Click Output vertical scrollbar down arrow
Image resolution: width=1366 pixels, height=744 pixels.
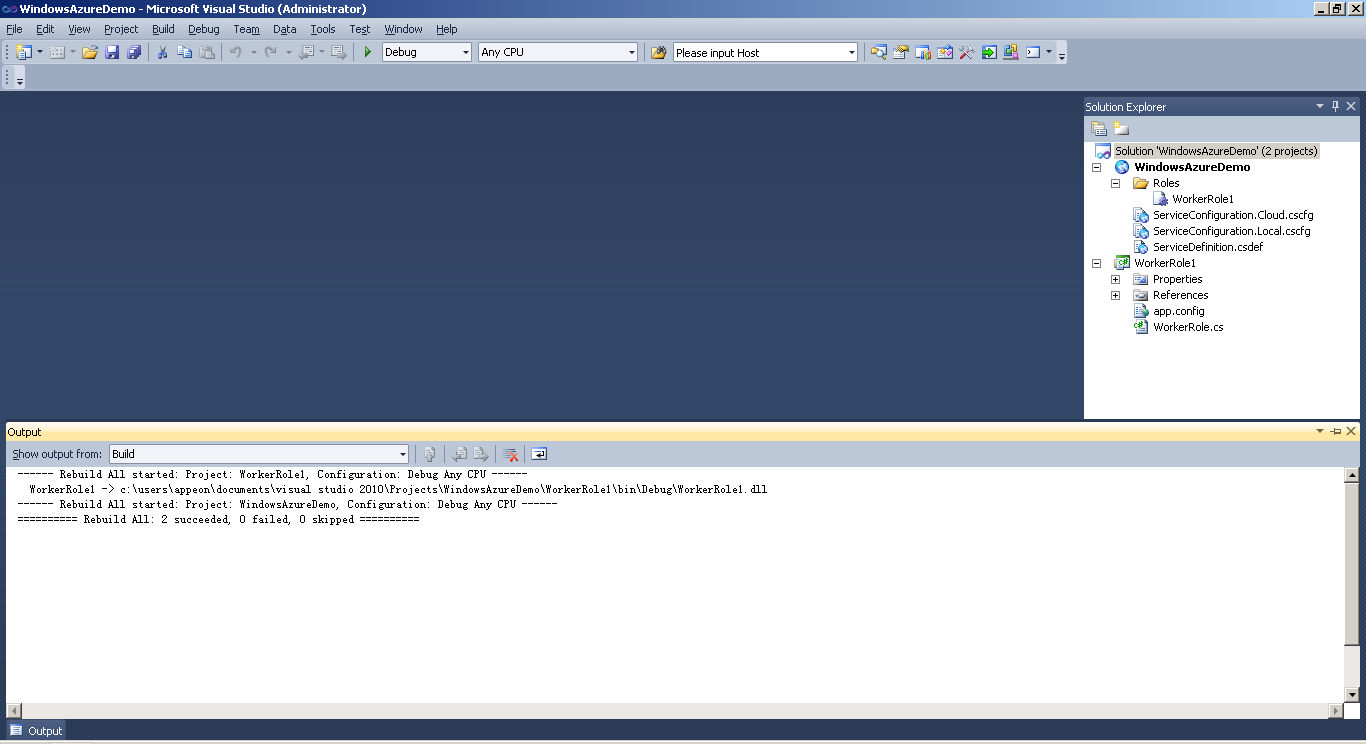1352,695
